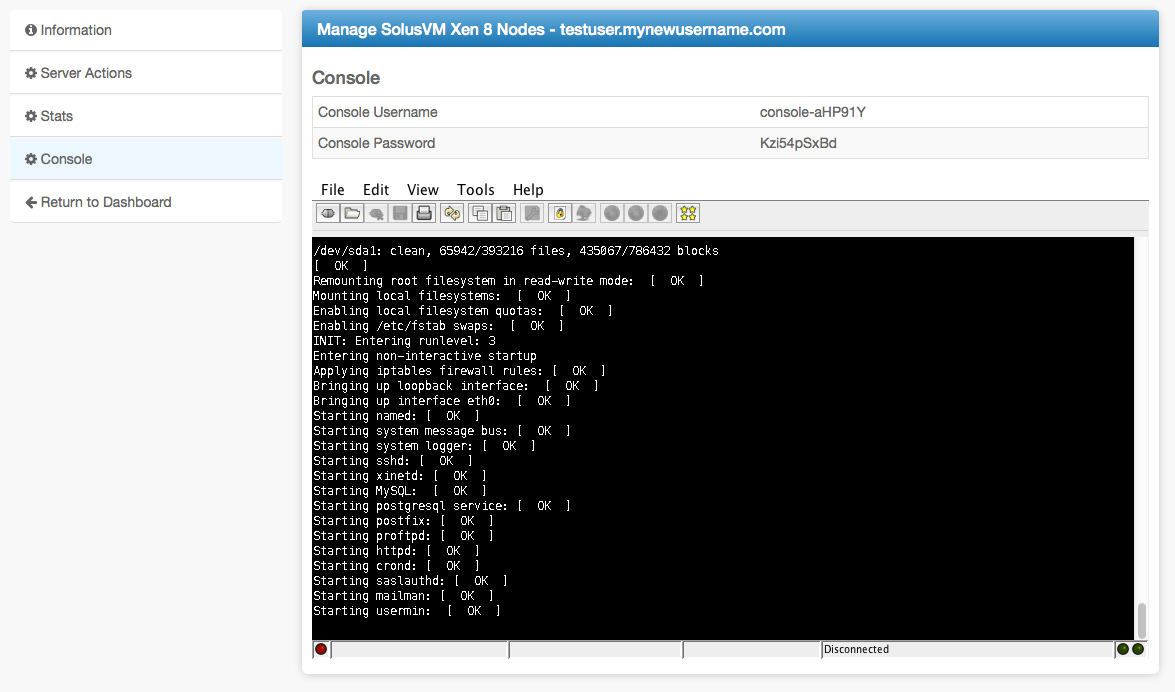Click the four yellow stars toolbar icon
This screenshot has width=1175, height=692.
click(x=688, y=213)
